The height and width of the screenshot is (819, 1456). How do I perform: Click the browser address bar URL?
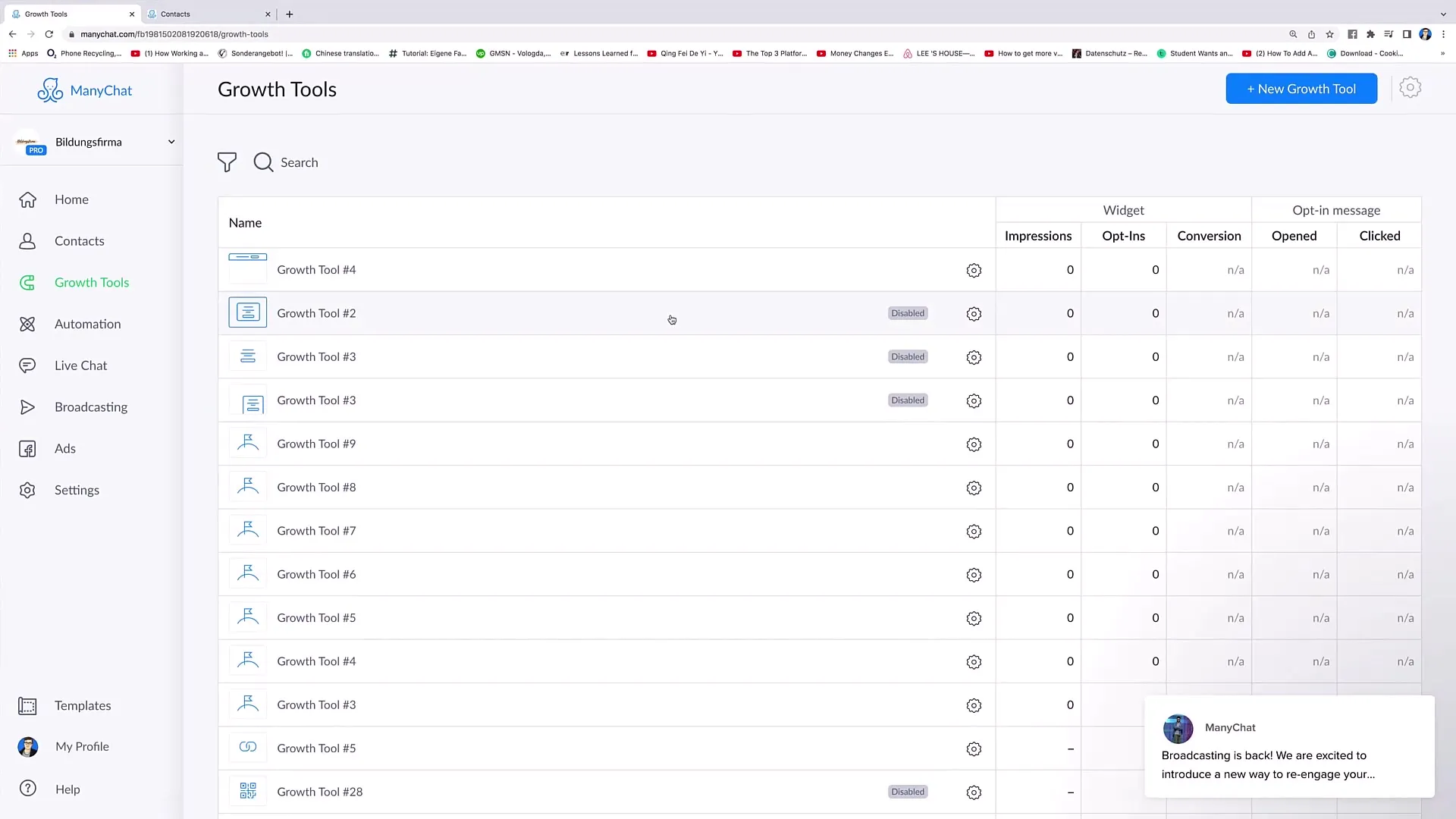[174, 34]
